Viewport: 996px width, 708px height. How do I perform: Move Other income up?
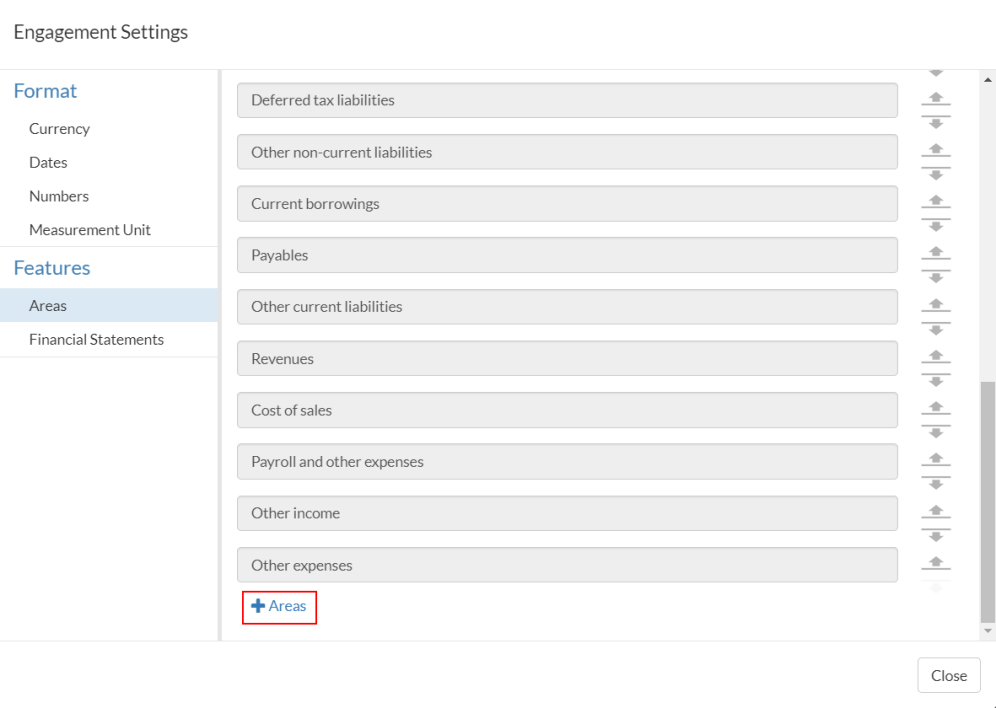pyautogui.click(x=935, y=508)
